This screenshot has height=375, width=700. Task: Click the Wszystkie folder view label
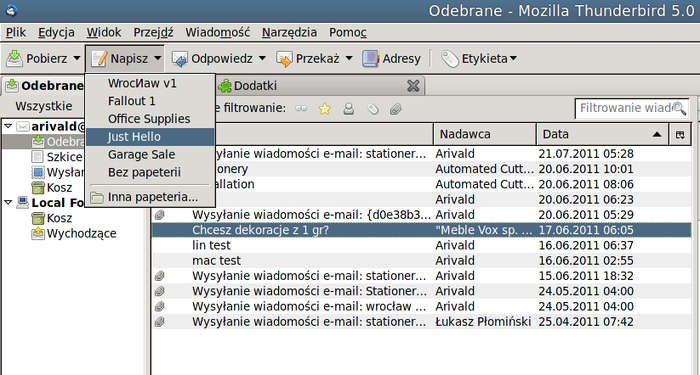[44, 106]
